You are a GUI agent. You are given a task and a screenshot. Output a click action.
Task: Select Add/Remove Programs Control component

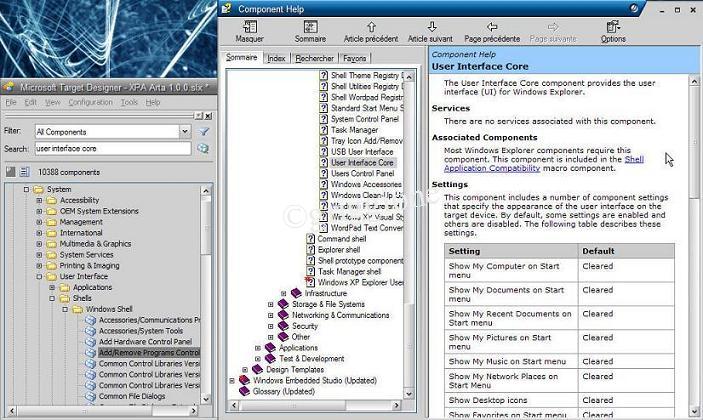[149, 353]
